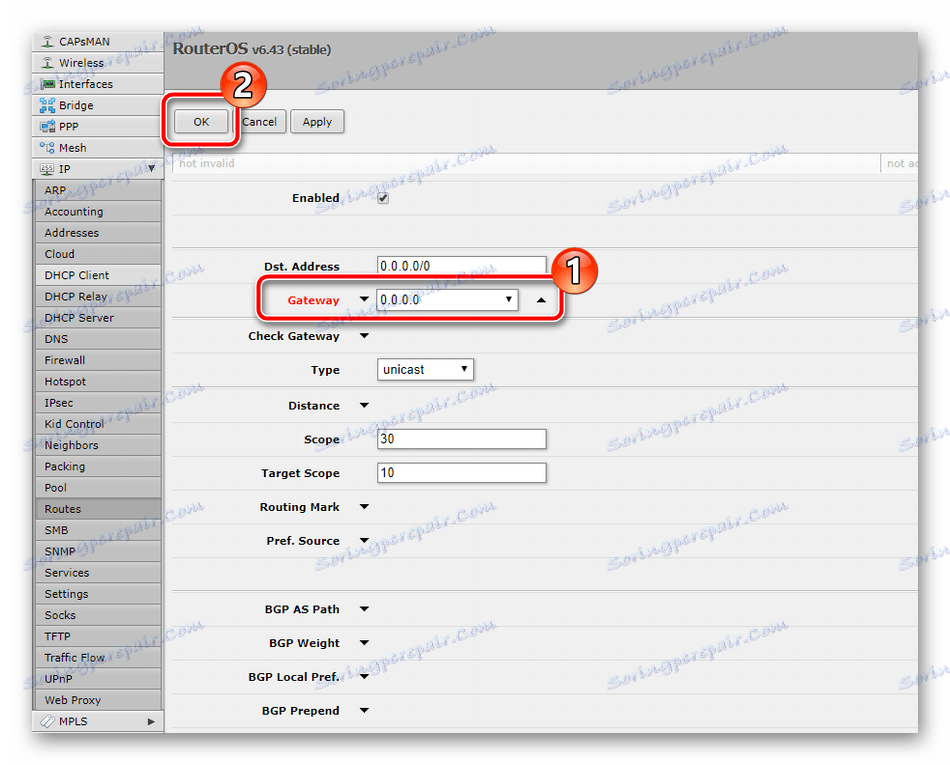Image resolution: width=950 pixels, height=765 pixels.
Task: Open the SMB submenu item
Action: pos(99,530)
